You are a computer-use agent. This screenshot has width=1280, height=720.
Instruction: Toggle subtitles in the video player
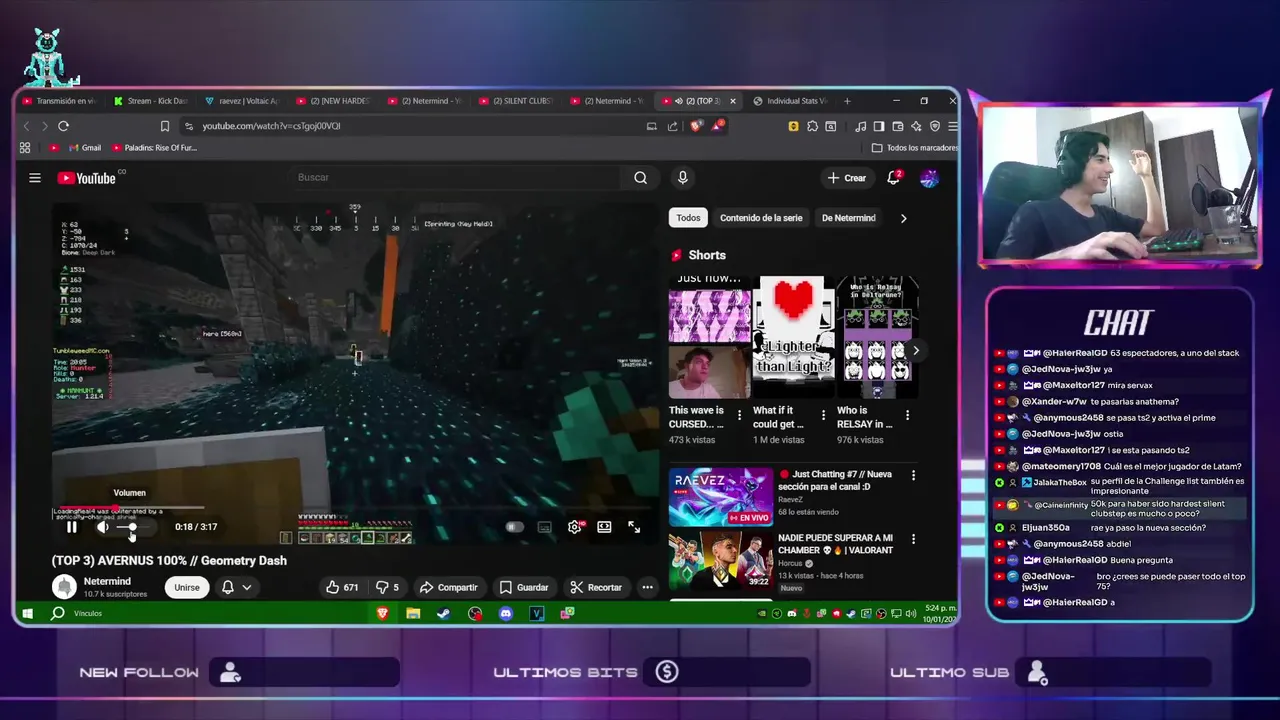tap(544, 527)
